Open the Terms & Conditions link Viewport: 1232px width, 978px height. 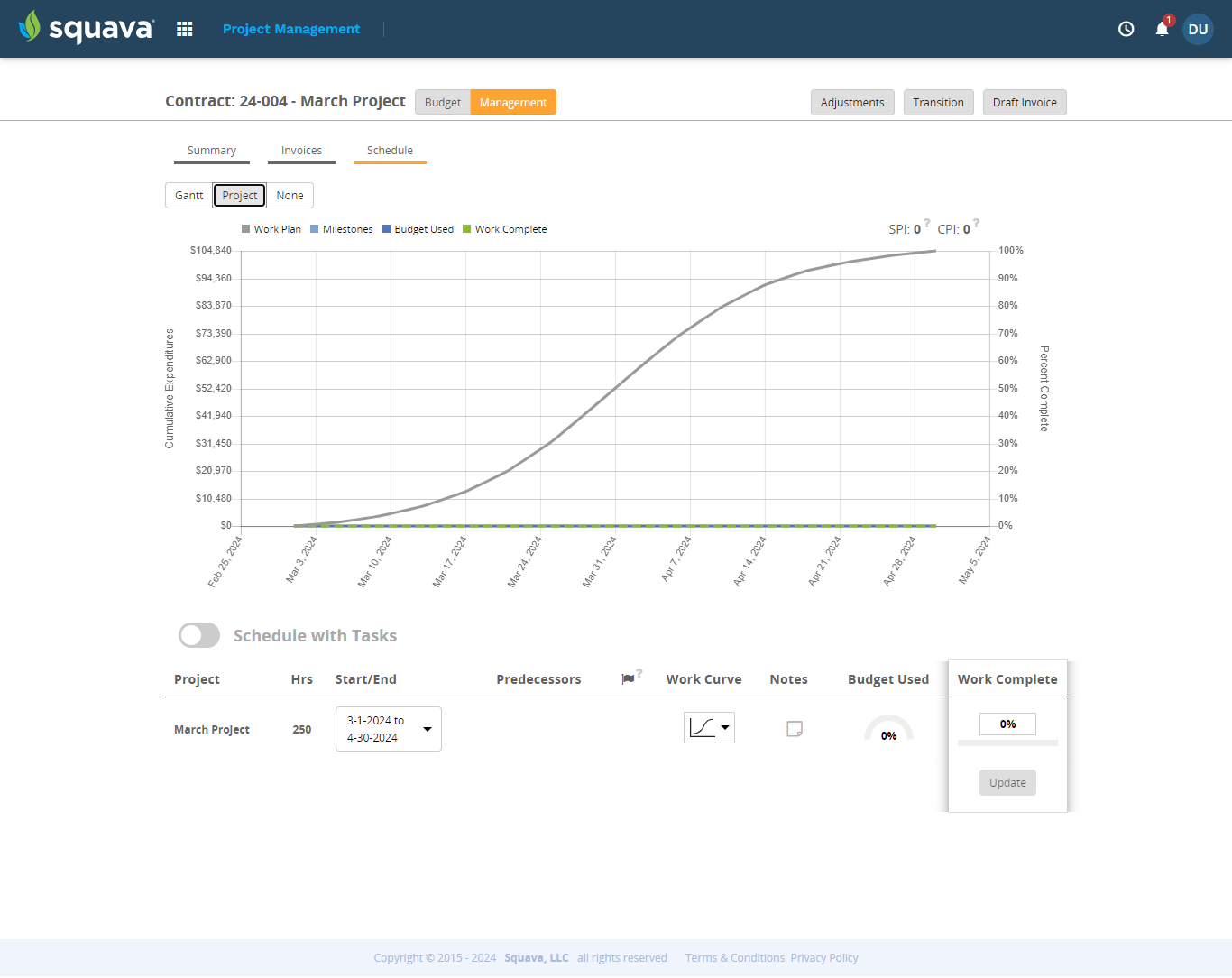click(x=734, y=957)
